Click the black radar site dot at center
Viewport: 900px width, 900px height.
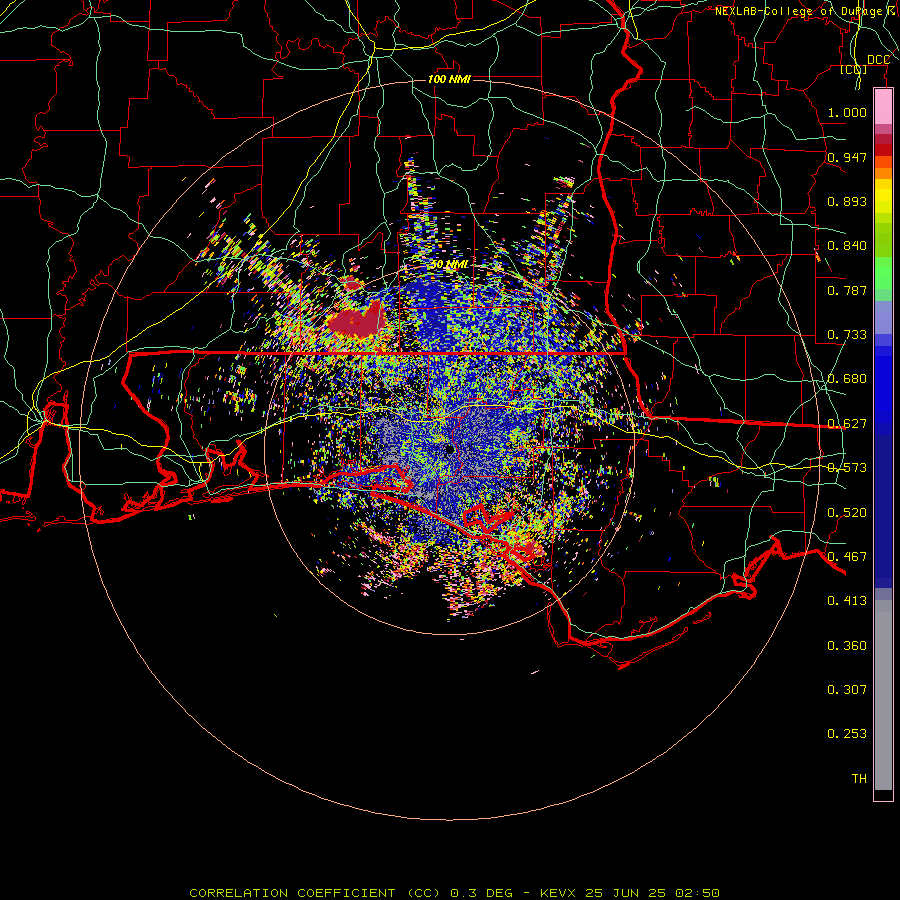pyautogui.click(x=450, y=449)
